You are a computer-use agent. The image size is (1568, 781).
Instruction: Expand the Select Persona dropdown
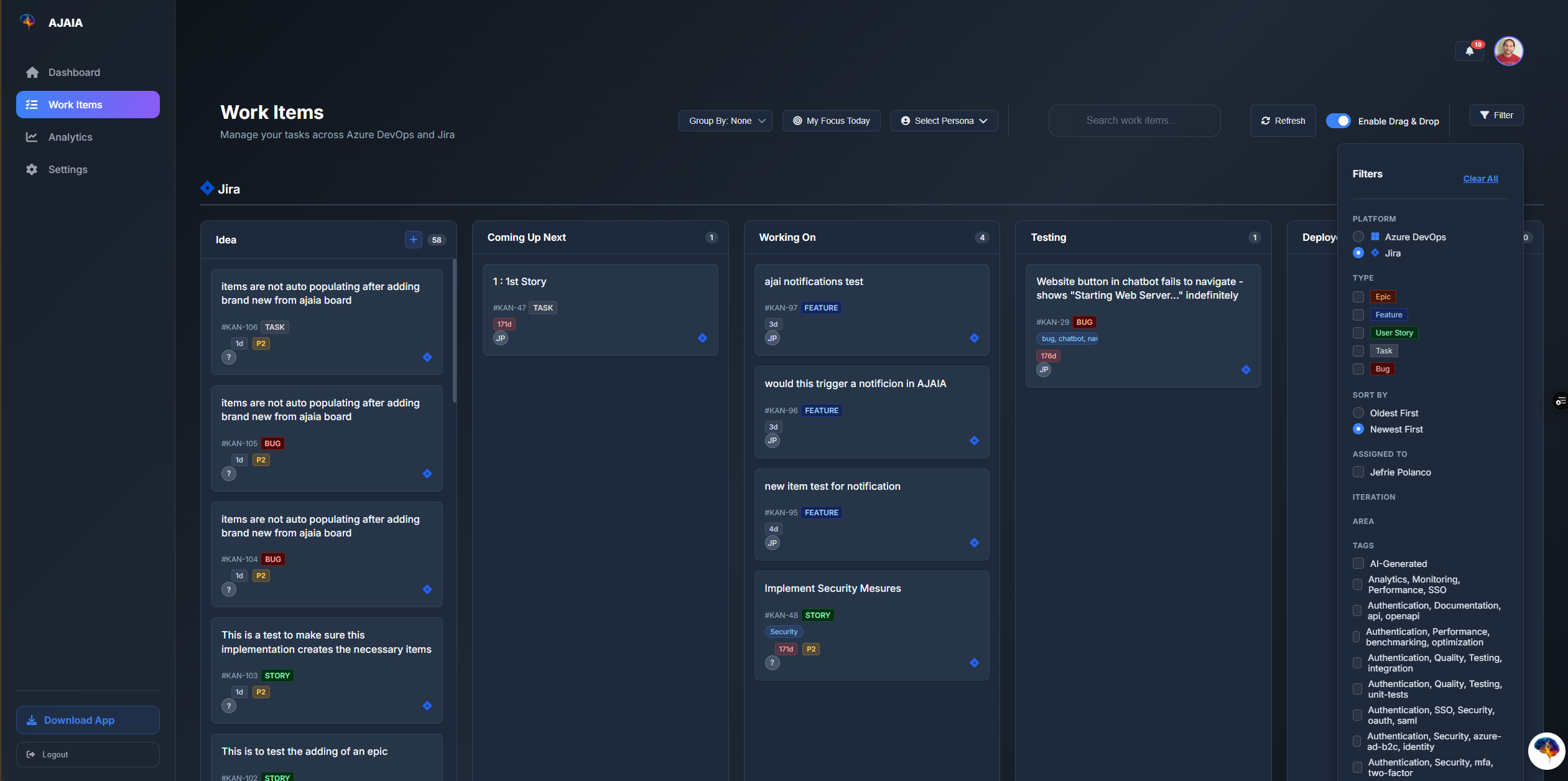pos(943,121)
